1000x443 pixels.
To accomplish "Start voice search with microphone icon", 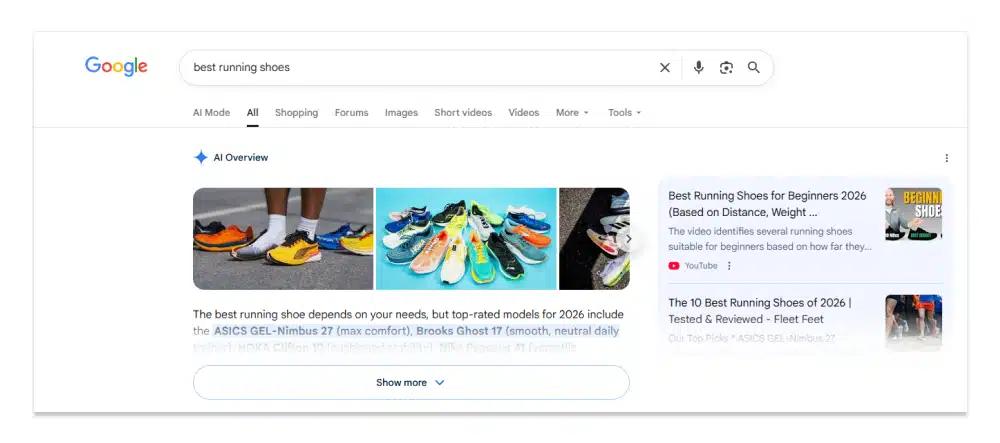I will [x=699, y=68].
